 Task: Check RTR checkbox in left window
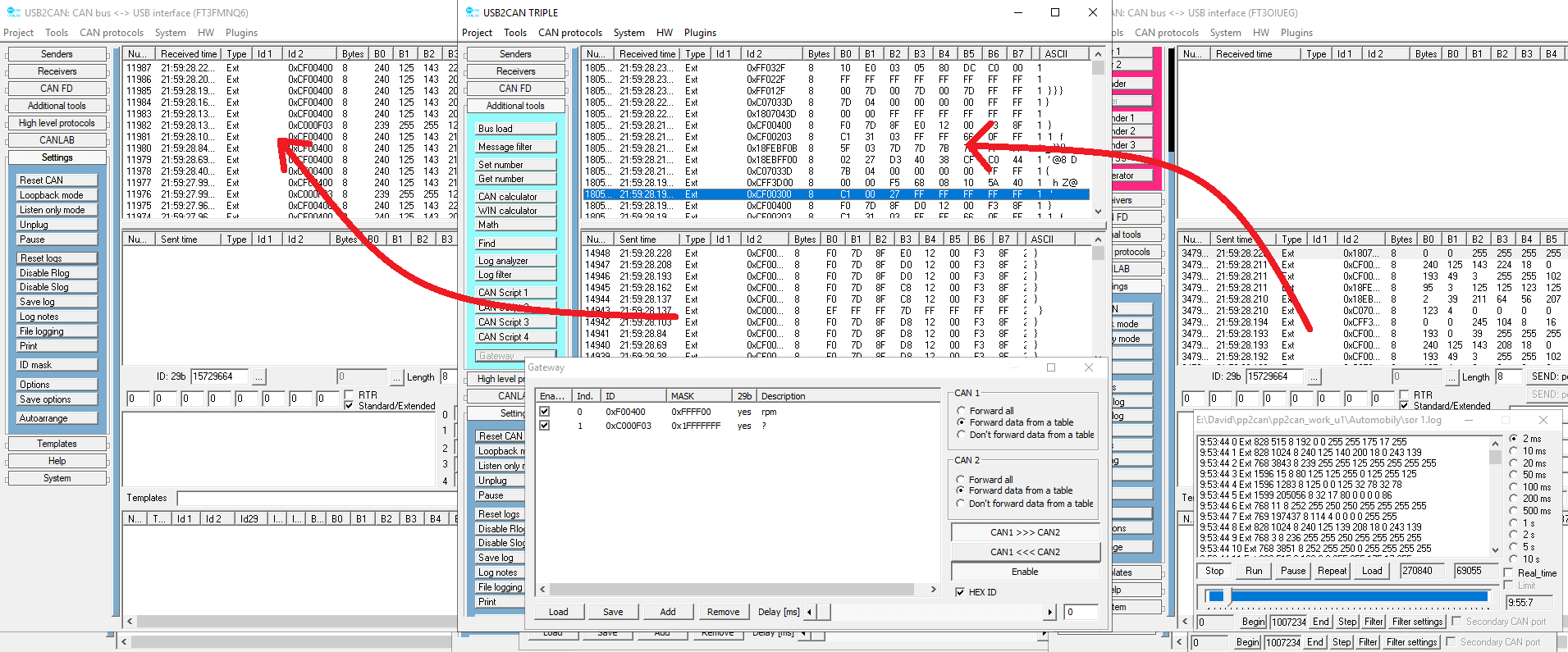point(349,394)
